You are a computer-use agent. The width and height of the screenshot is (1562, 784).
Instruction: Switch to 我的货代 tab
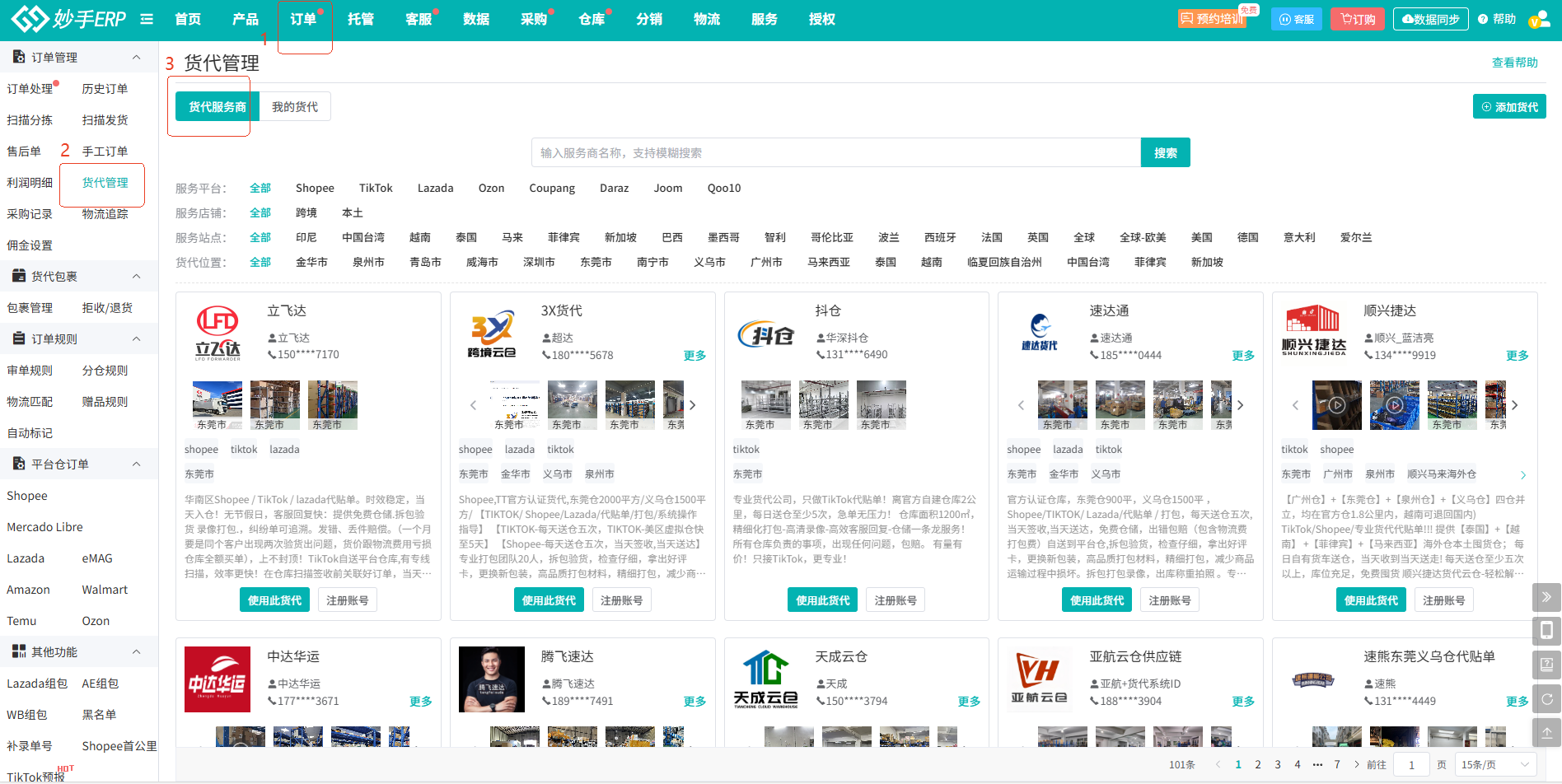click(x=295, y=107)
